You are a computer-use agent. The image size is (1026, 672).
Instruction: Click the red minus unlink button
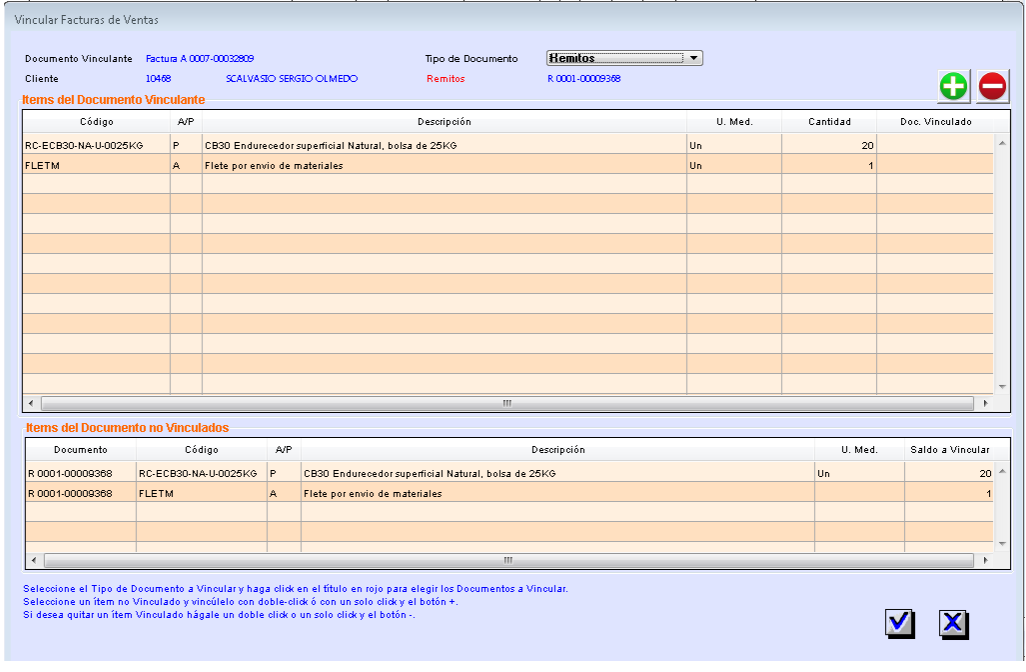coord(992,86)
